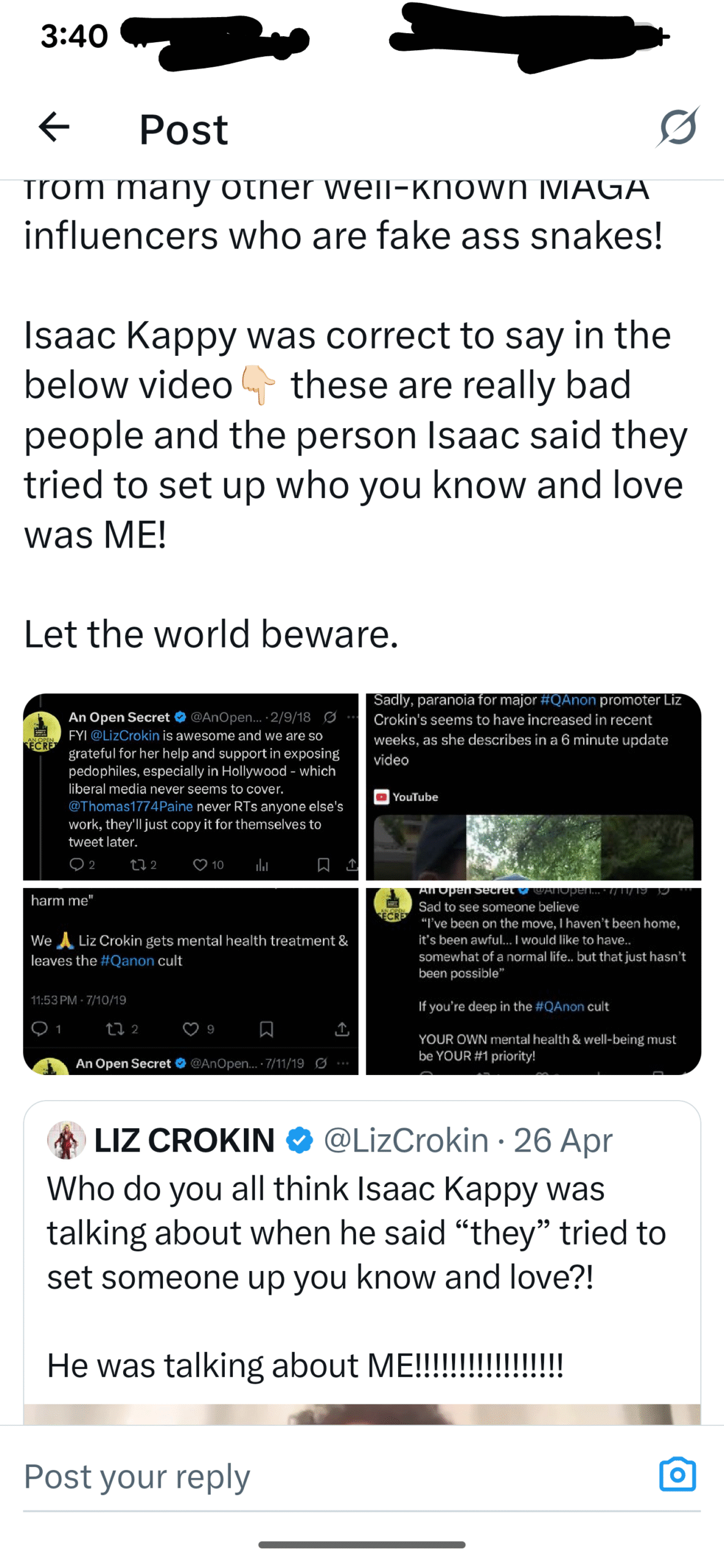Open the 2/9/18 An Open Secret screenshot
This screenshot has height=1568, width=724.
(x=190, y=787)
